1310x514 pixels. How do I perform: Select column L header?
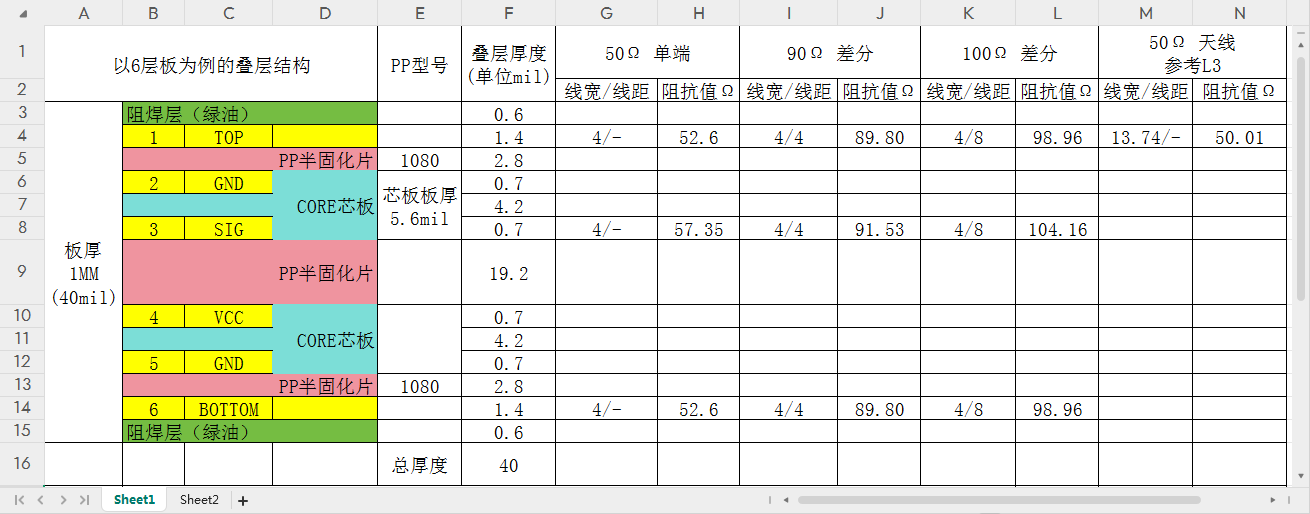click(1057, 13)
